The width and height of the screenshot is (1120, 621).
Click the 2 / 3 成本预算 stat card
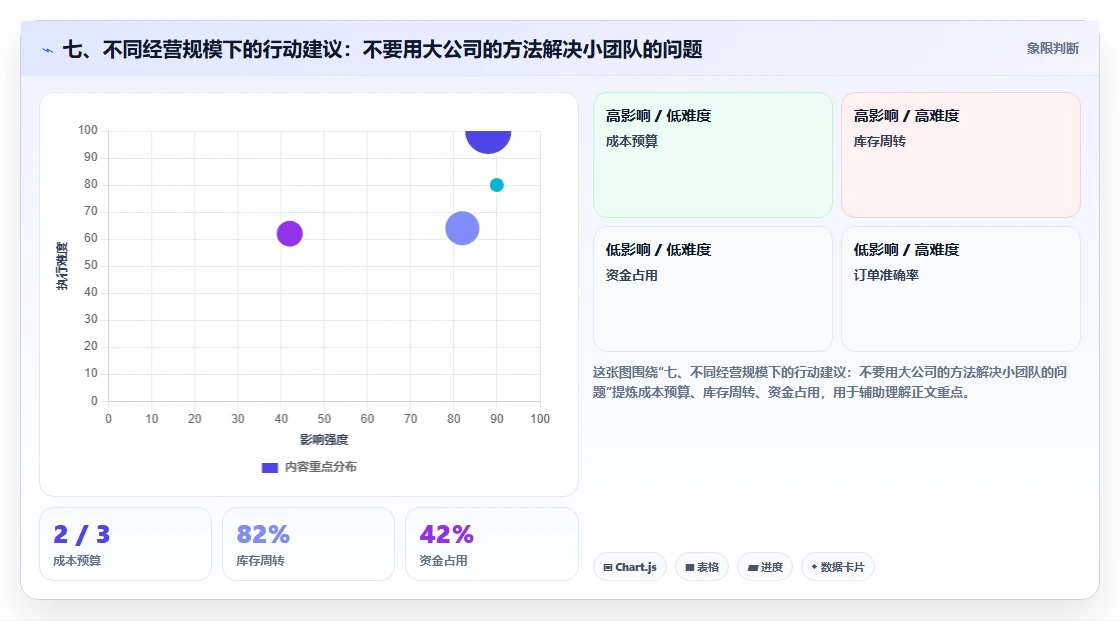126,544
